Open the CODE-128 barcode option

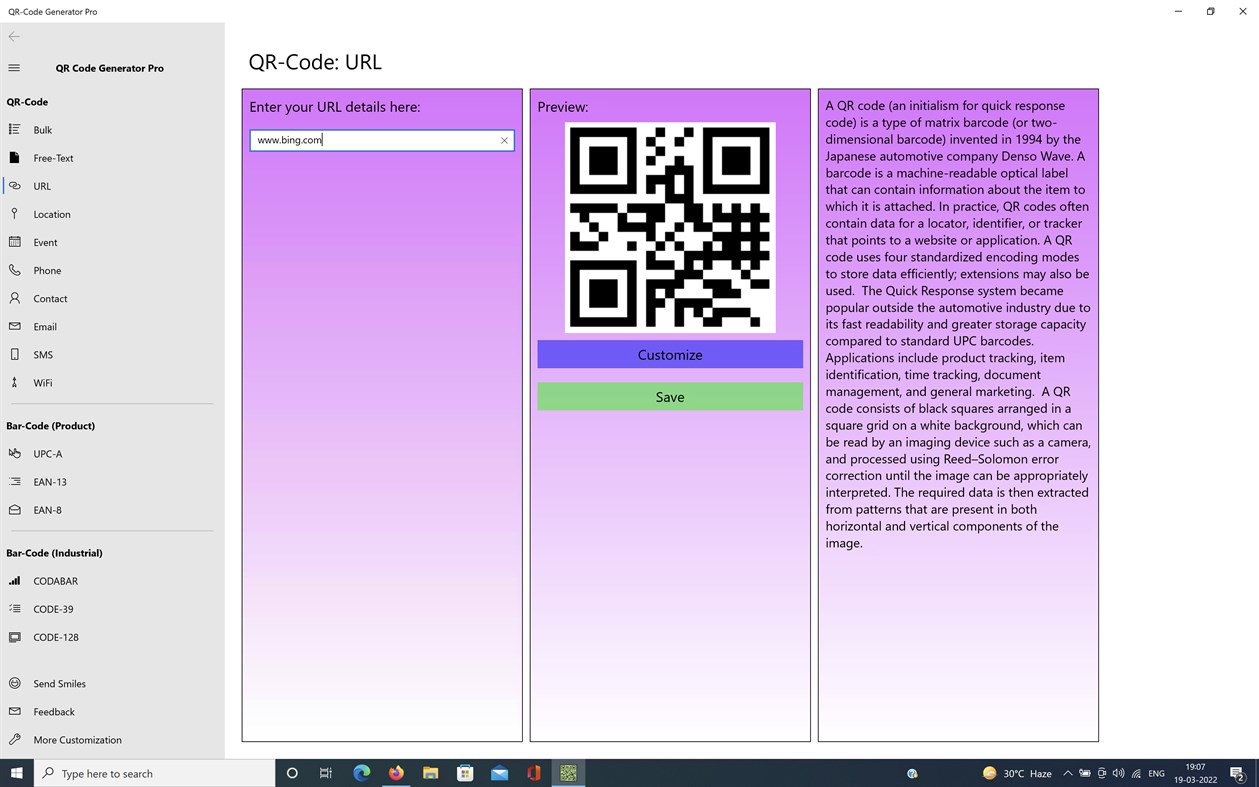point(56,637)
